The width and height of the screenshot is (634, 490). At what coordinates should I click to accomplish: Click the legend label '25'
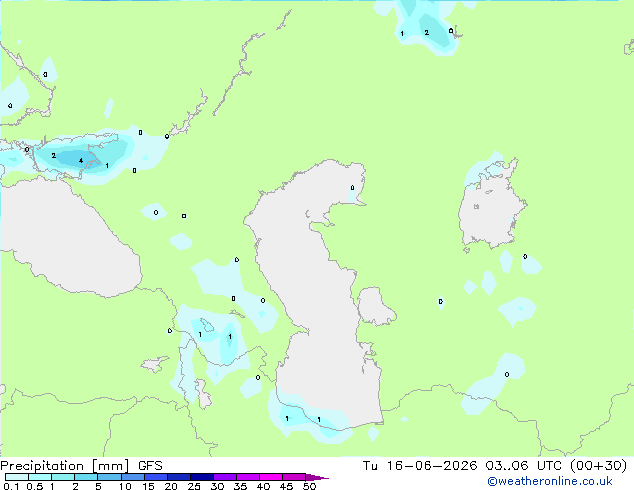194,486
